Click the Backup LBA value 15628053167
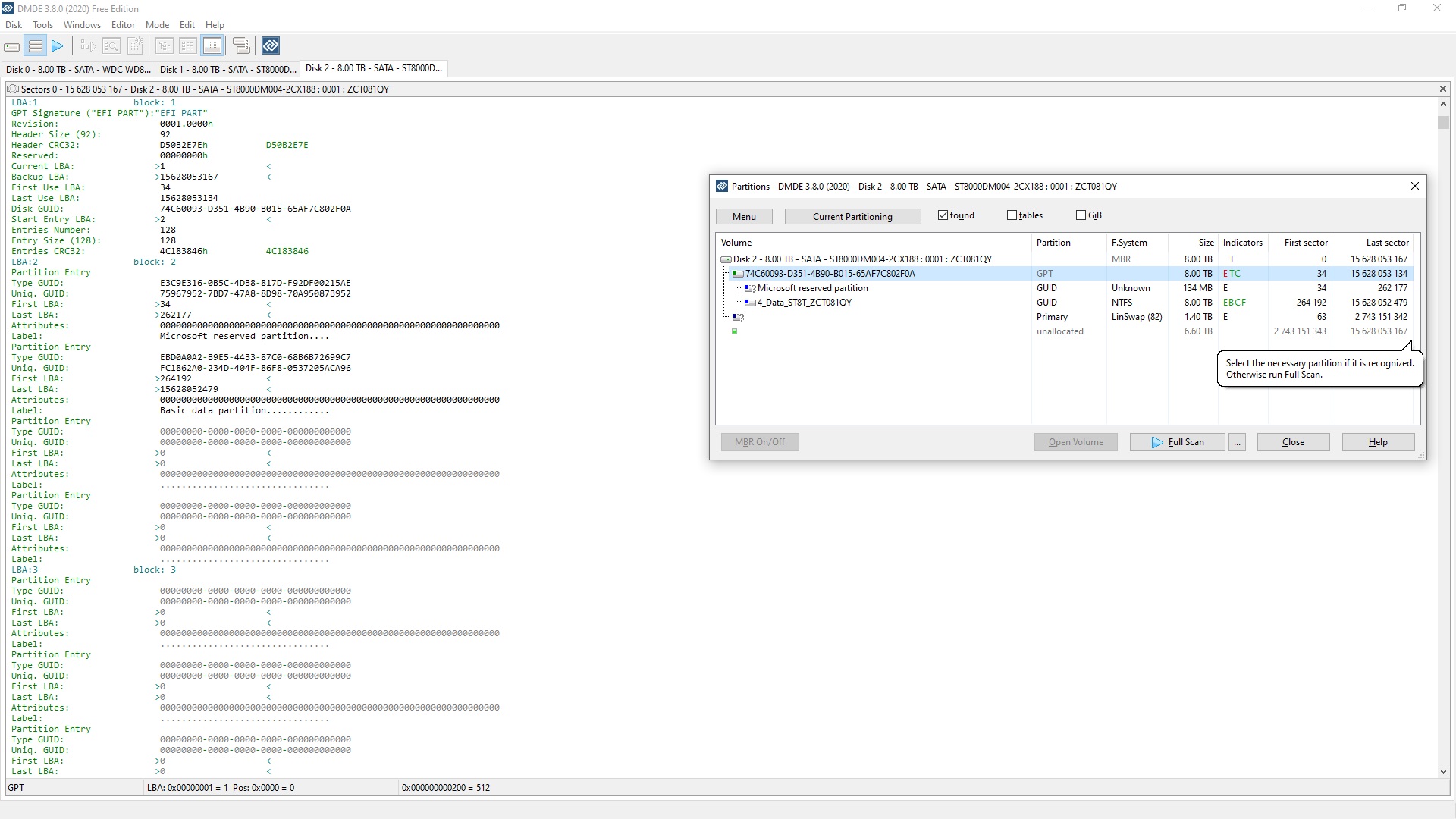Screen dimensions: 1456x819 point(189,177)
